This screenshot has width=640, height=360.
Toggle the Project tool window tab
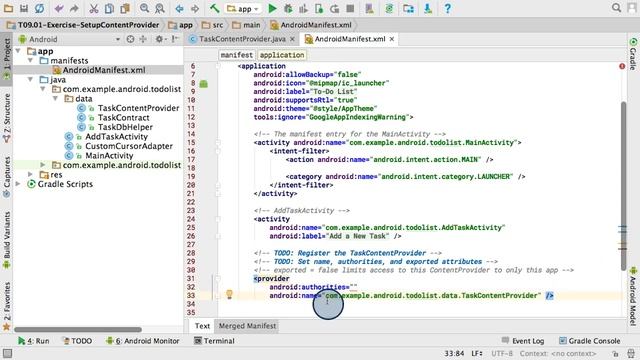[x=7, y=58]
